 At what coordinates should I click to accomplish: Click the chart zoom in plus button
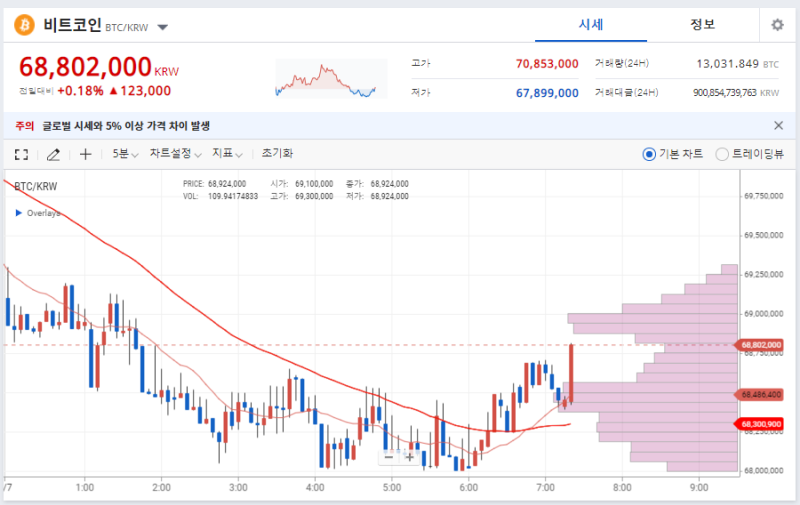409,457
